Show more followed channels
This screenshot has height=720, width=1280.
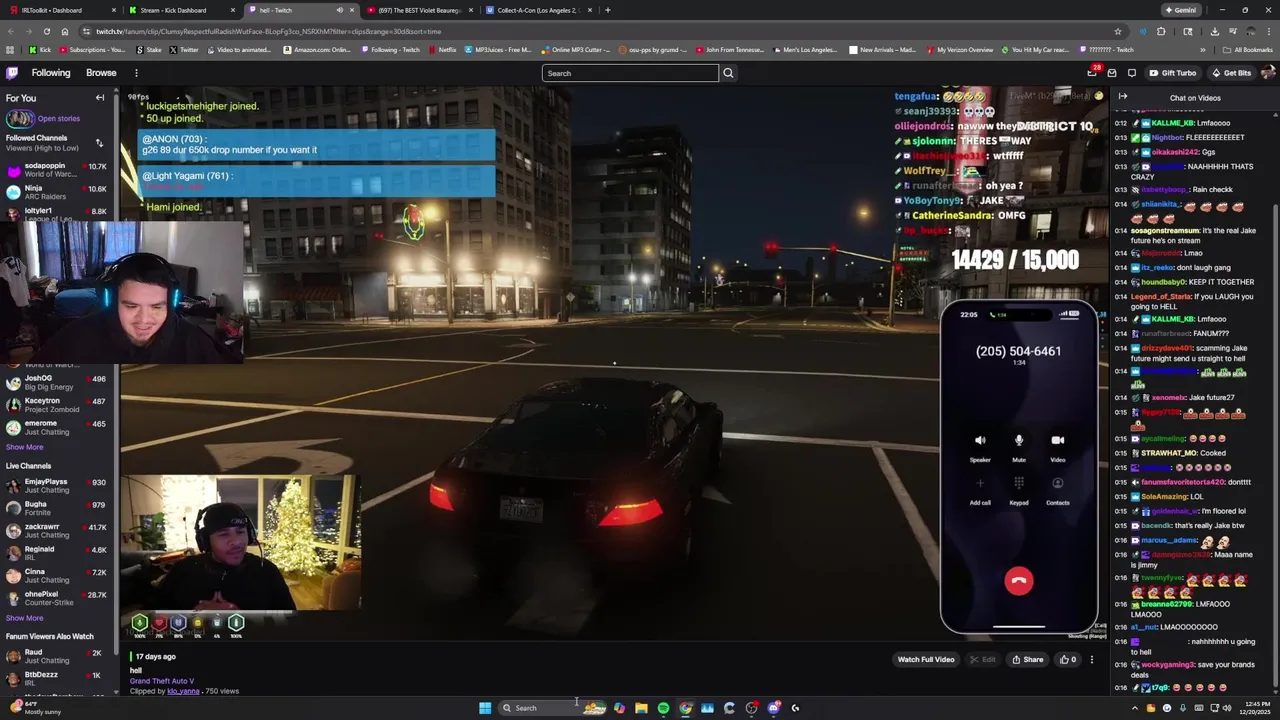[24, 447]
